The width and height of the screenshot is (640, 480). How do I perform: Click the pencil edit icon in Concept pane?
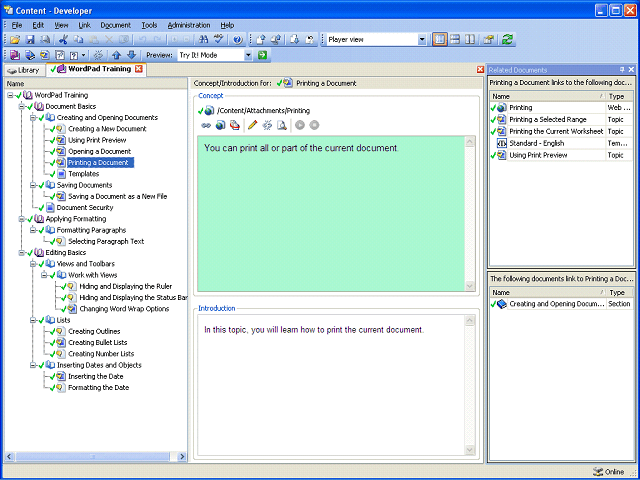click(x=253, y=125)
